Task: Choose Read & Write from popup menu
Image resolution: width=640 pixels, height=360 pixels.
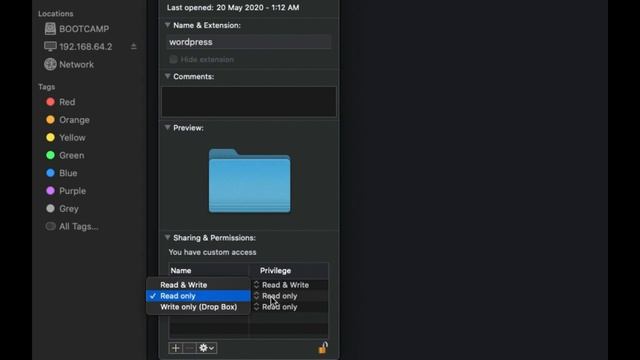Action: click(198, 285)
